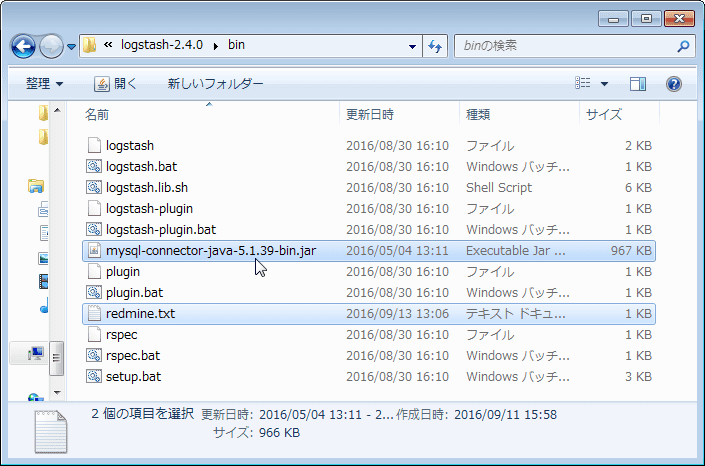Click the redmine.txt document icon

coord(94,314)
